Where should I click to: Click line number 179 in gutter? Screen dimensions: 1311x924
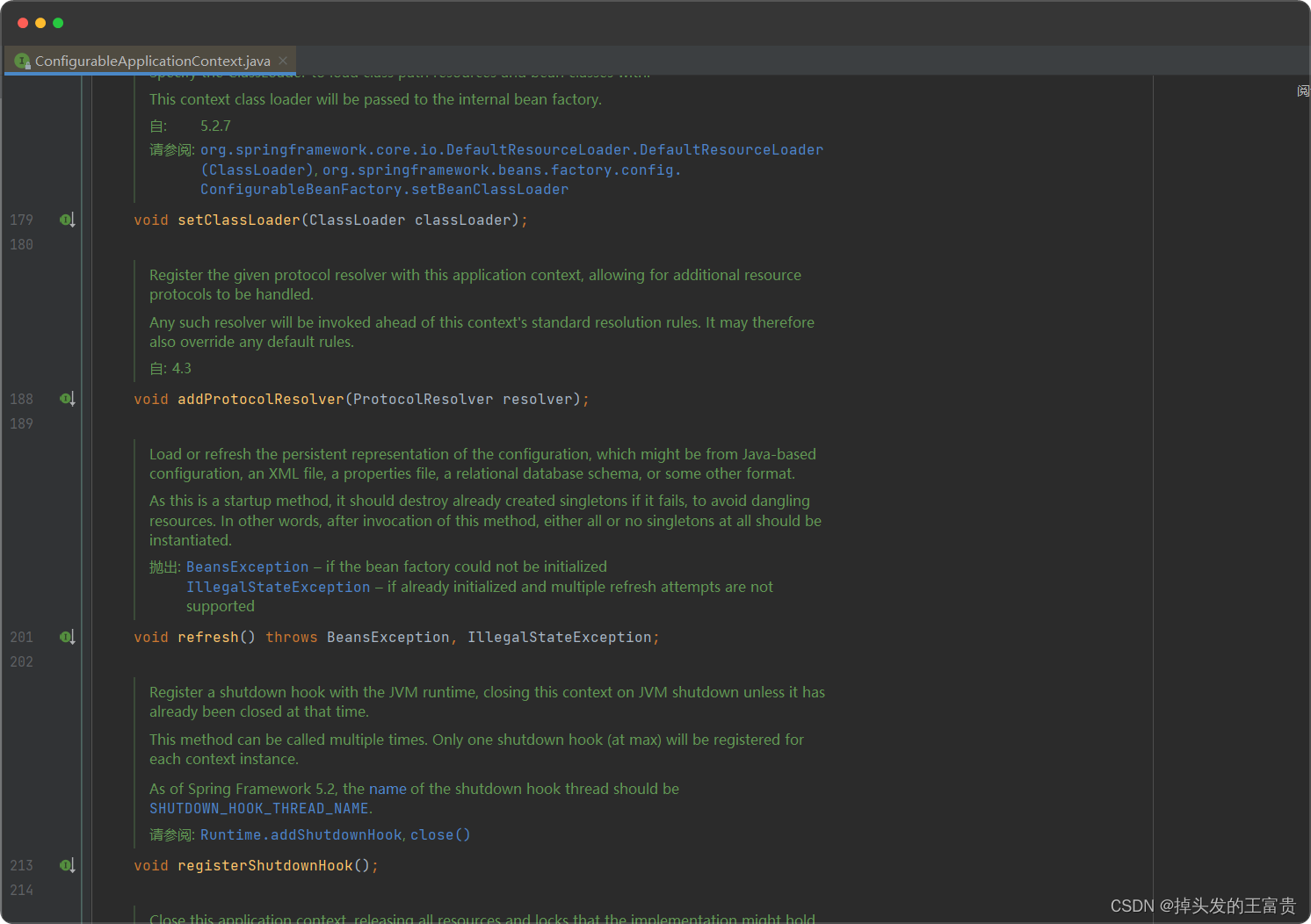tap(21, 220)
